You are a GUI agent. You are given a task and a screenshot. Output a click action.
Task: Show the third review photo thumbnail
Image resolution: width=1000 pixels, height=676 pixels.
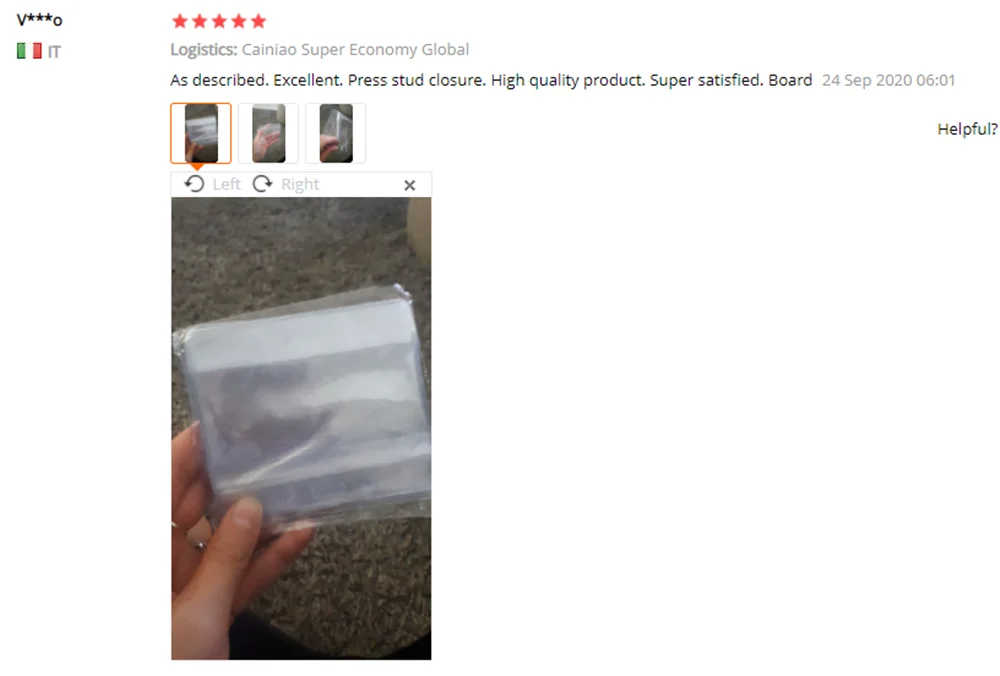click(x=335, y=133)
